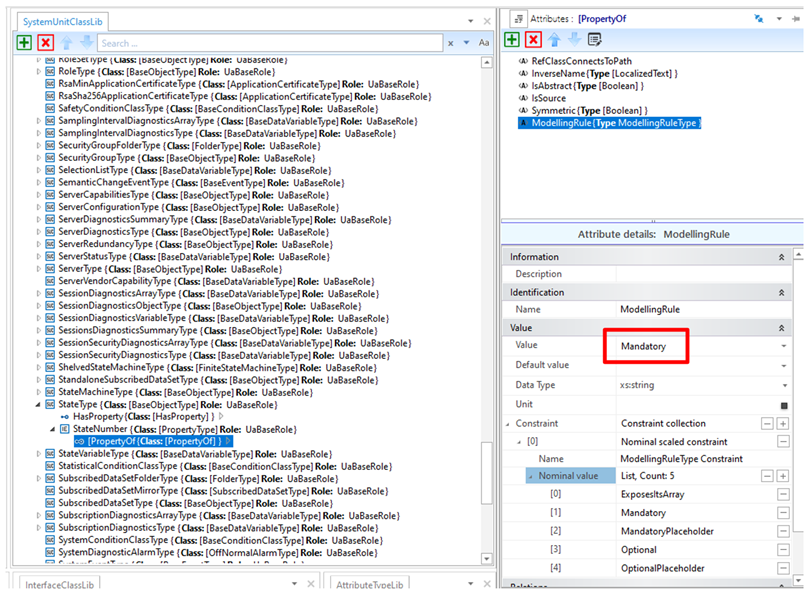Click the Name field containing ModellingRule
This screenshot has width=809, height=595.
tap(703, 310)
